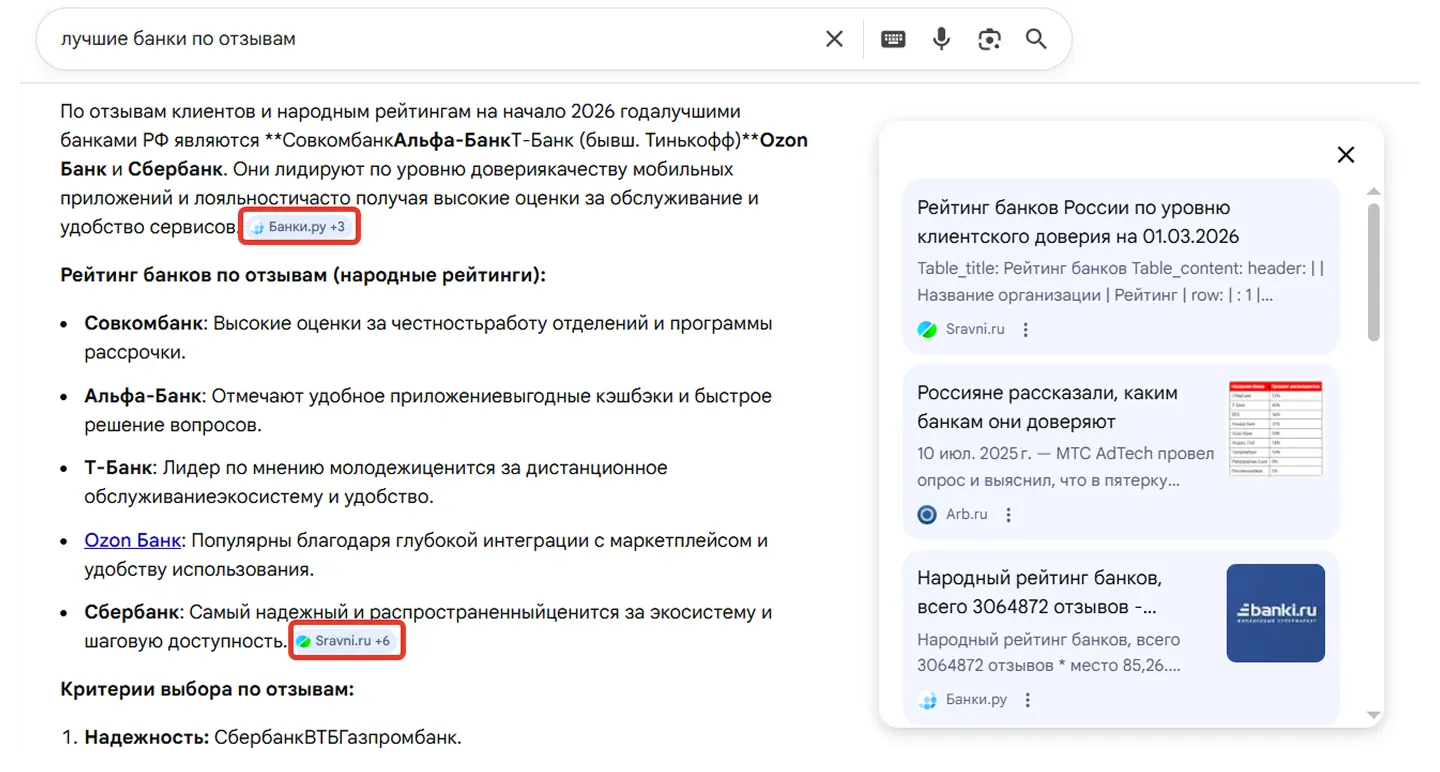This screenshot has width=1440, height=772.
Task: Open the on-screen keyboard icon
Action: (x=893, y=39)
